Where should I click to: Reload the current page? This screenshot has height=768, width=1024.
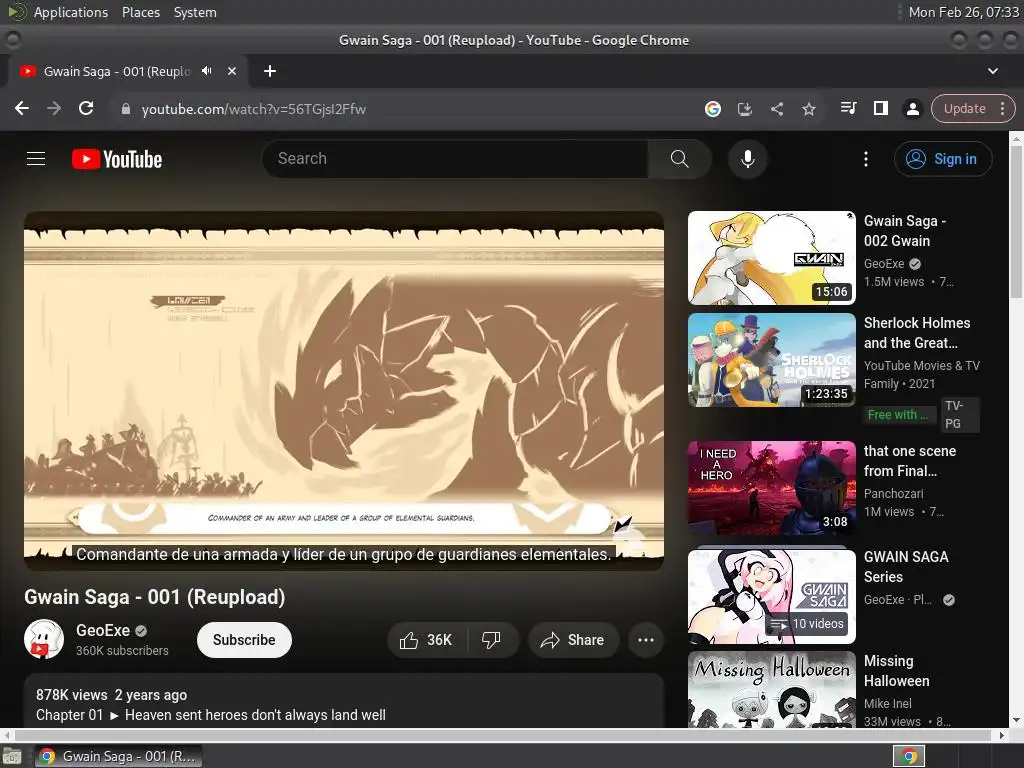86,108
